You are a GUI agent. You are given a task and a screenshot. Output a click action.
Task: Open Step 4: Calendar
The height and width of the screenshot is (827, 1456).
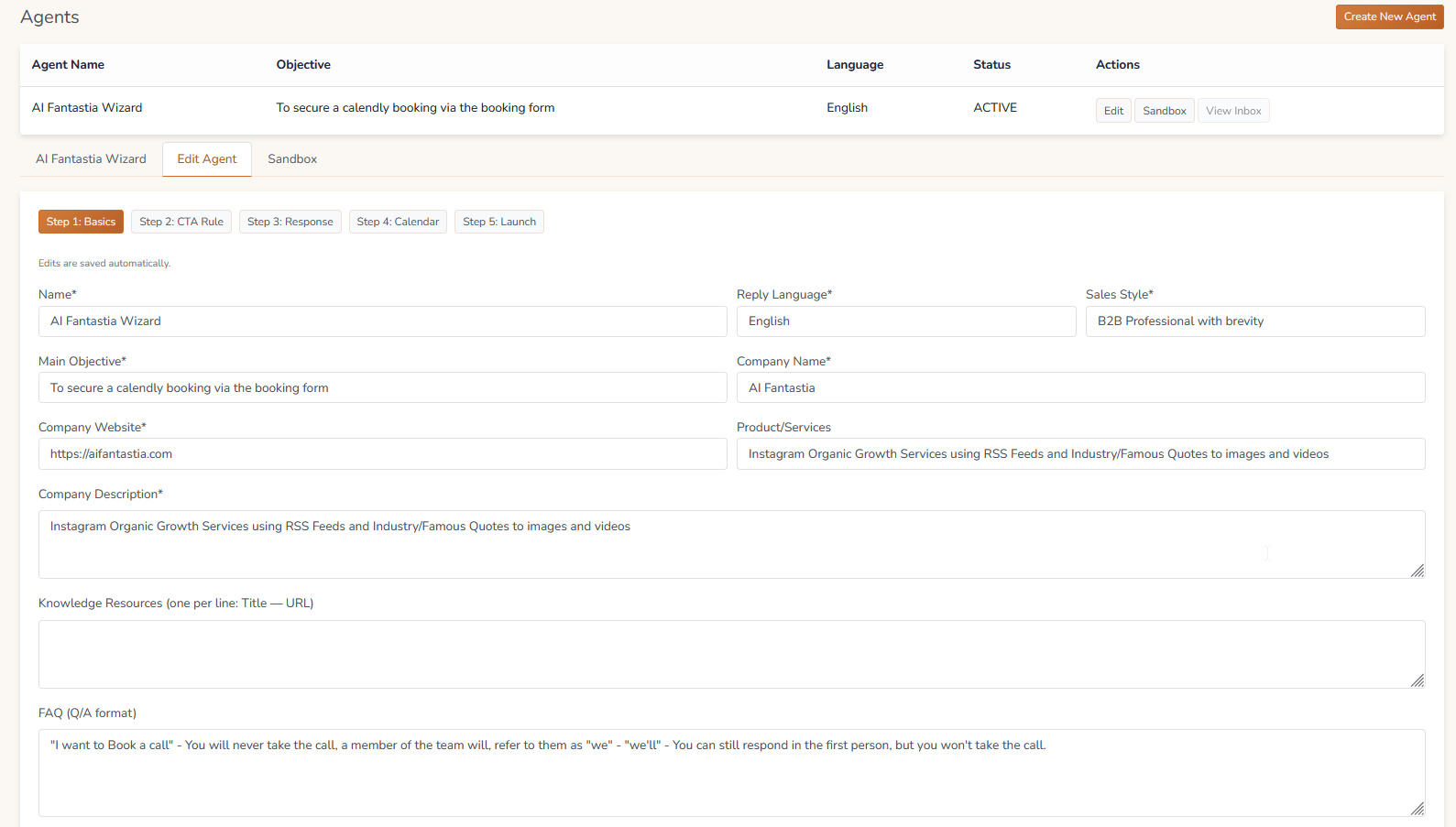[x=398, y=222]
